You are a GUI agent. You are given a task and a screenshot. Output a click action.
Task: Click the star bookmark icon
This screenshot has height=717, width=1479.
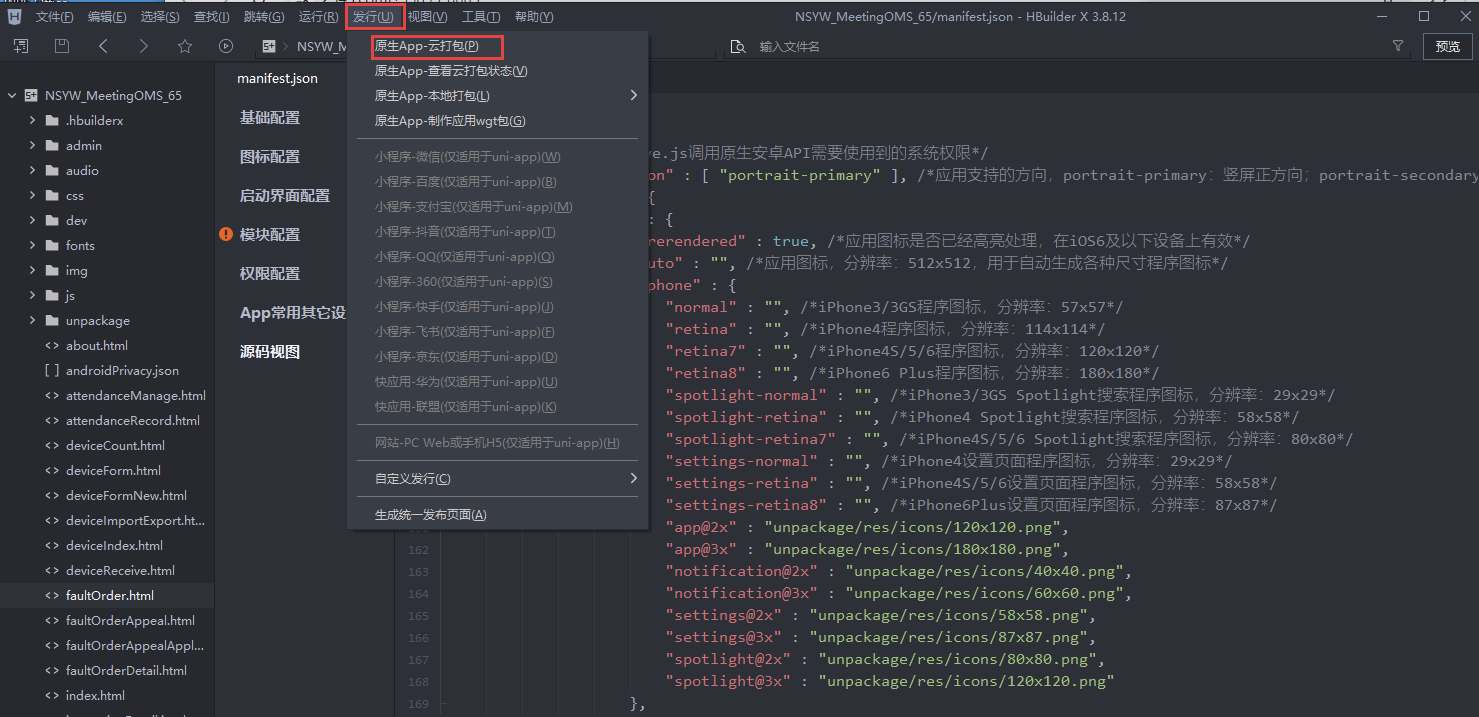pos(185,46)
